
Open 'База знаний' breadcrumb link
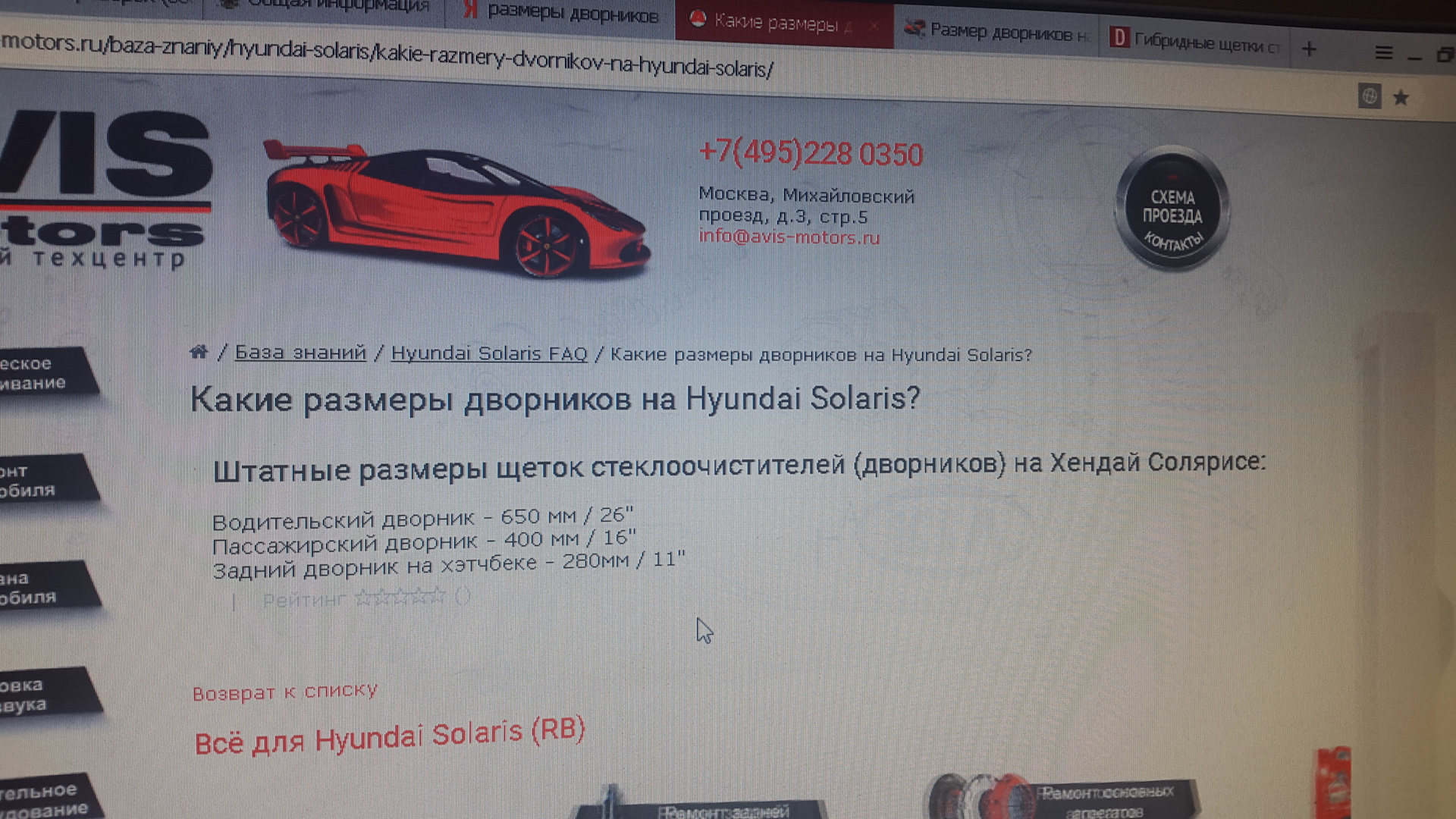300,353
